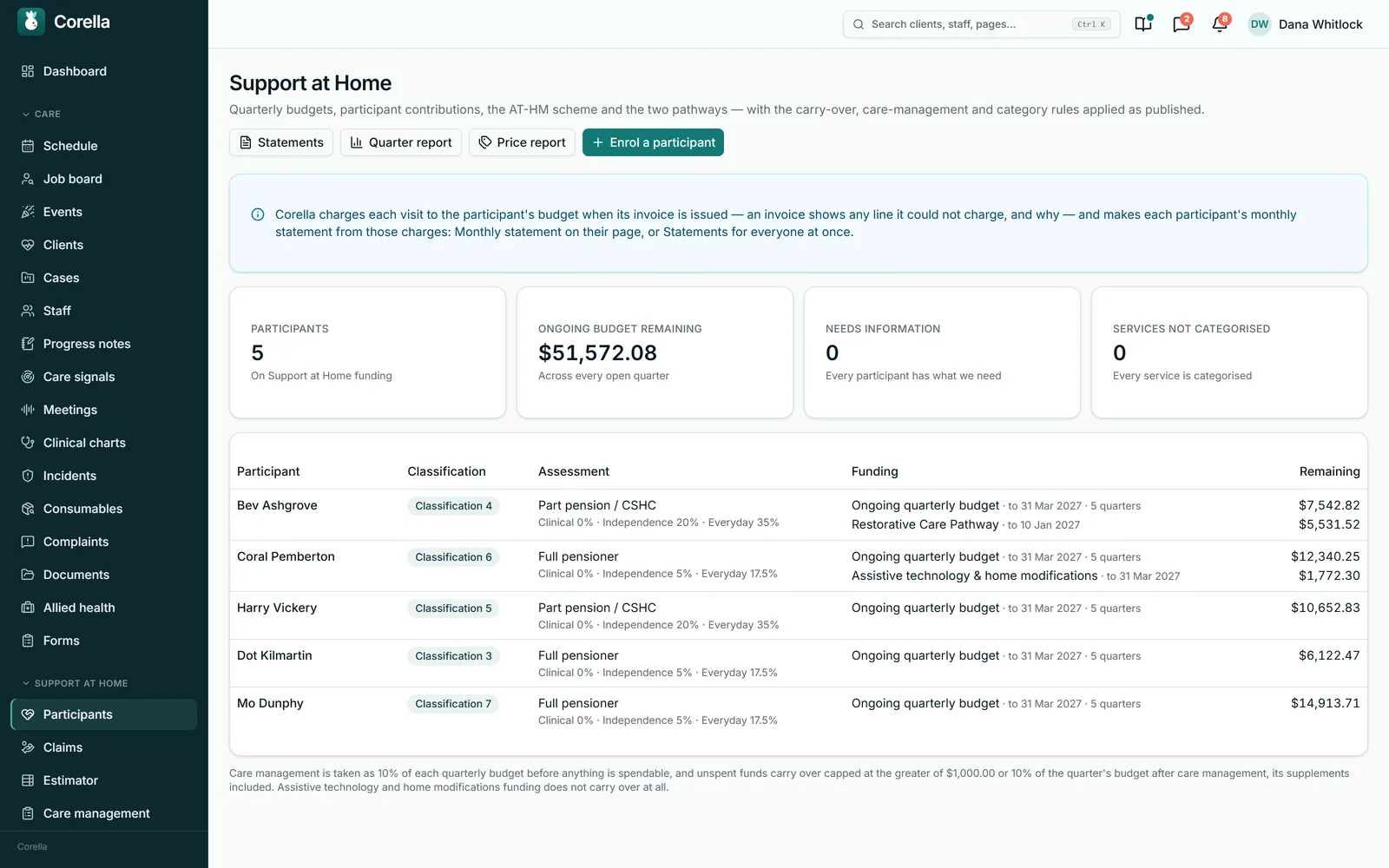The image size is (1389, 868).
Task: Go to Participants in sidebar
Action: click(104, 714)
